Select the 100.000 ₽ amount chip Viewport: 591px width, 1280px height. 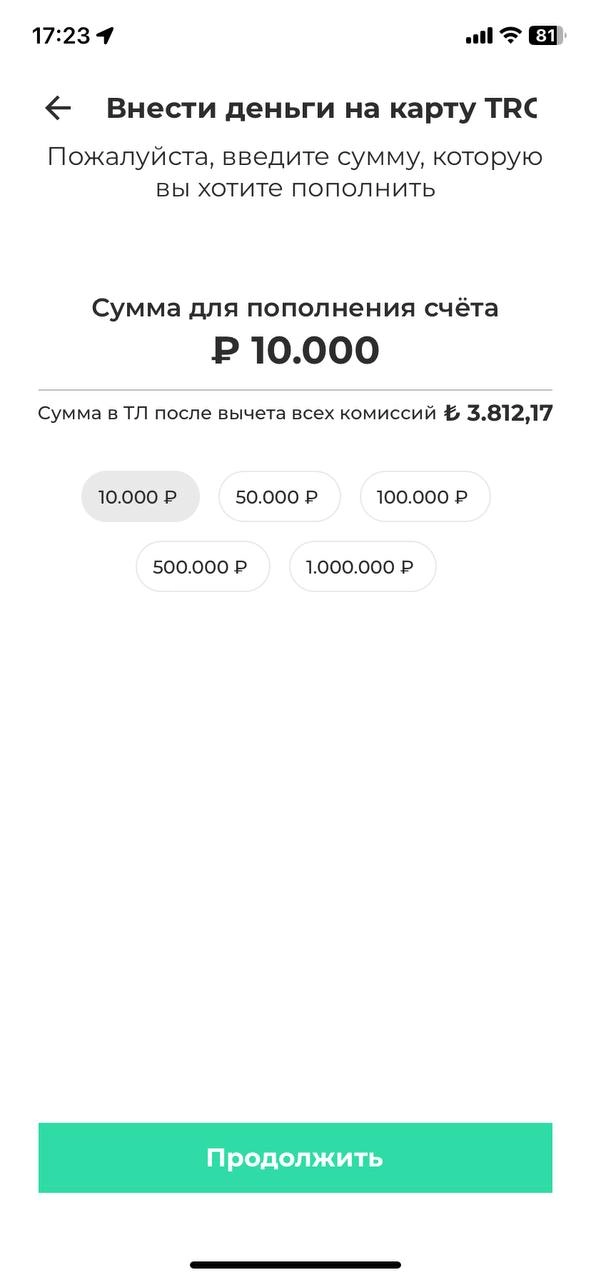[x=425, y=496]
